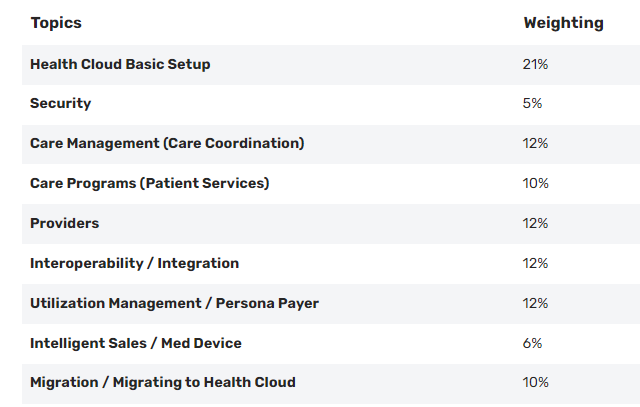This screenshot has height=407, width=640.
Task: Select Care Management (Care Coordination) topic
Action: coord(167,143)
